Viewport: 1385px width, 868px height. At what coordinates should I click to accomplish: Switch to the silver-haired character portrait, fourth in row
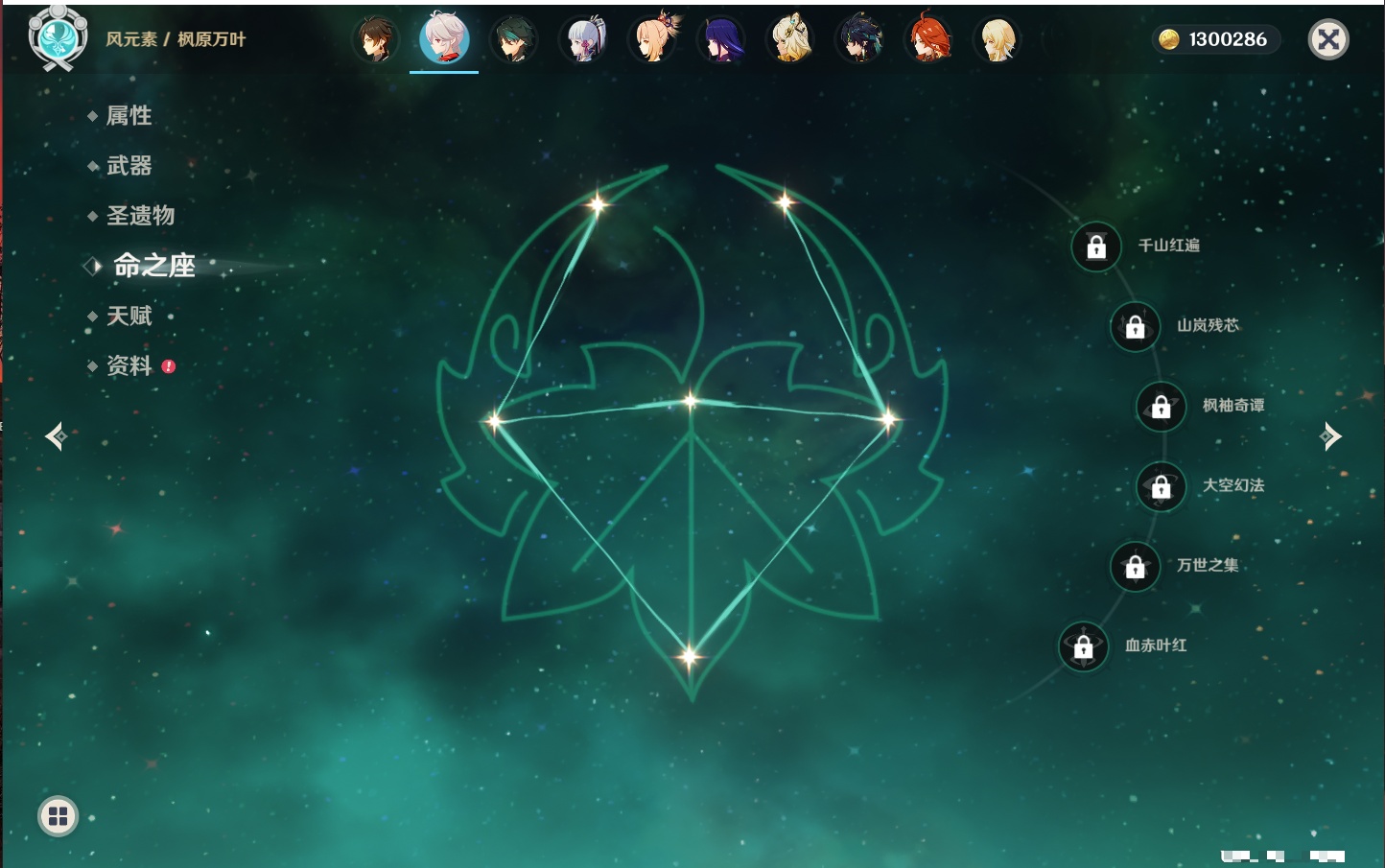click(x=582, y=39)
